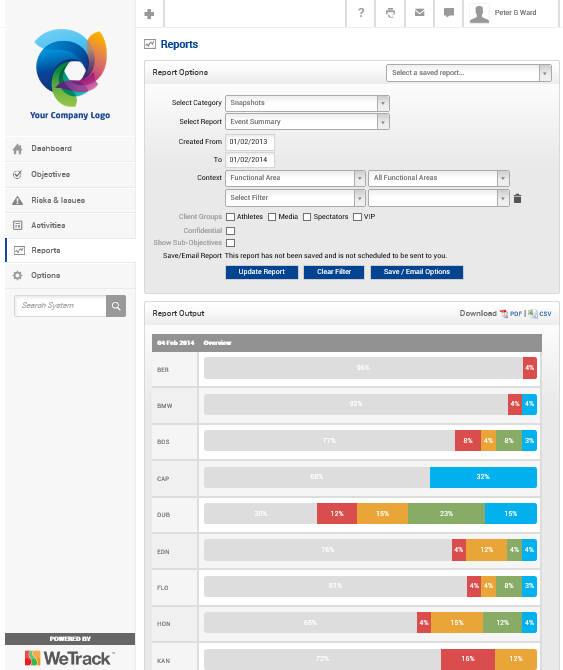This screenshot has height=670, width=563.
Task: Toggle Show Sub-Objectives checkbox
Action: pos(230,243)
